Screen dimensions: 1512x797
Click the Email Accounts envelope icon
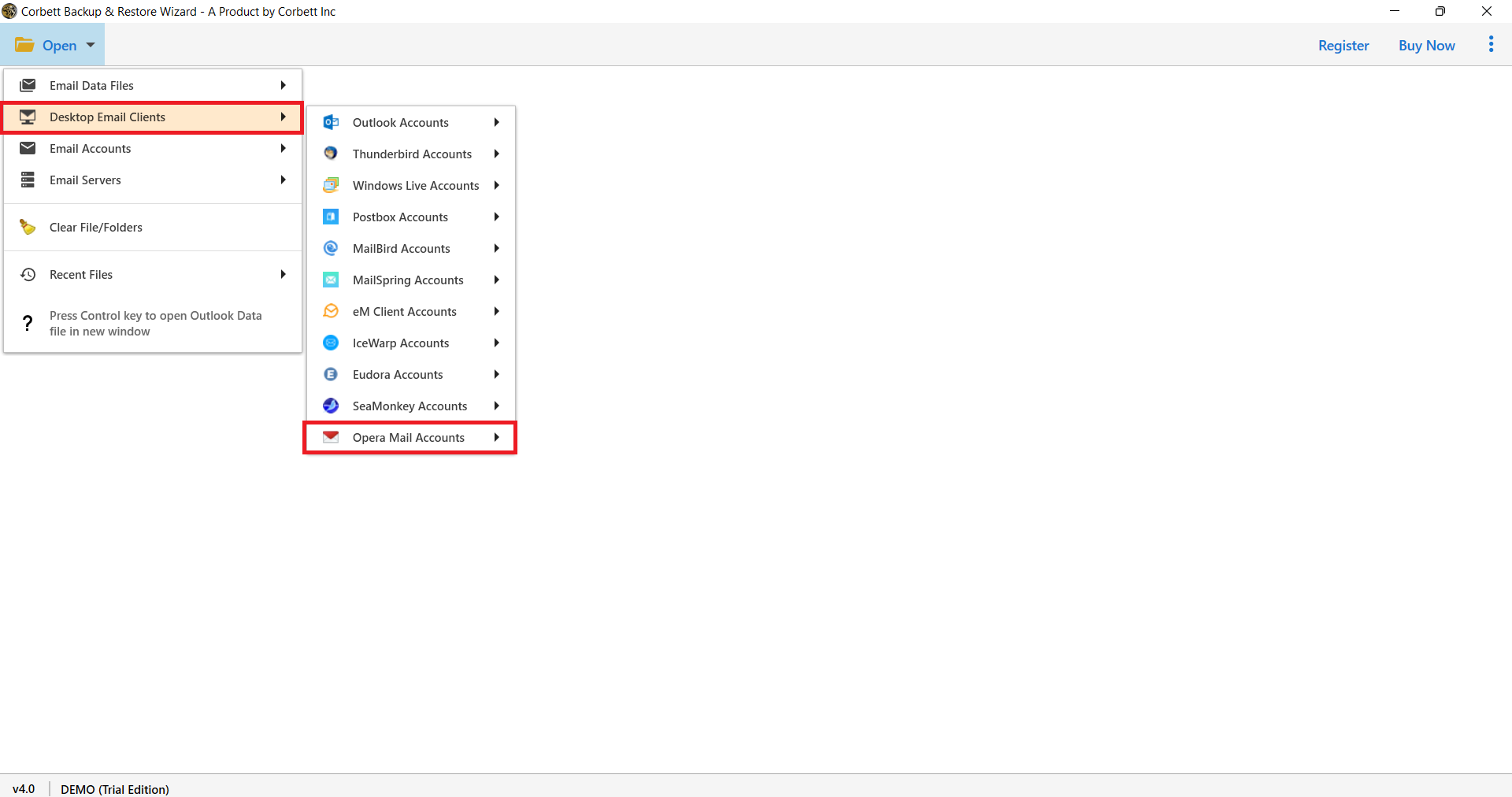(x=28, y=148)
